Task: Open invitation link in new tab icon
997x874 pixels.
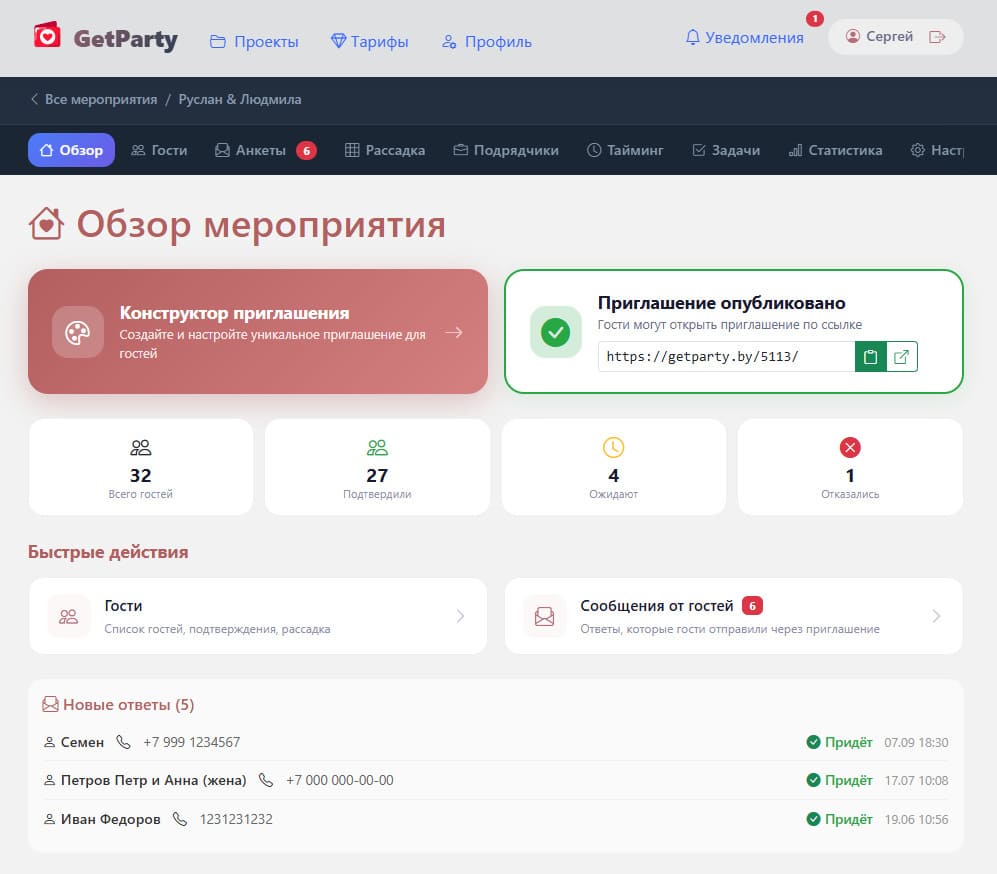Action: point(902,357)
